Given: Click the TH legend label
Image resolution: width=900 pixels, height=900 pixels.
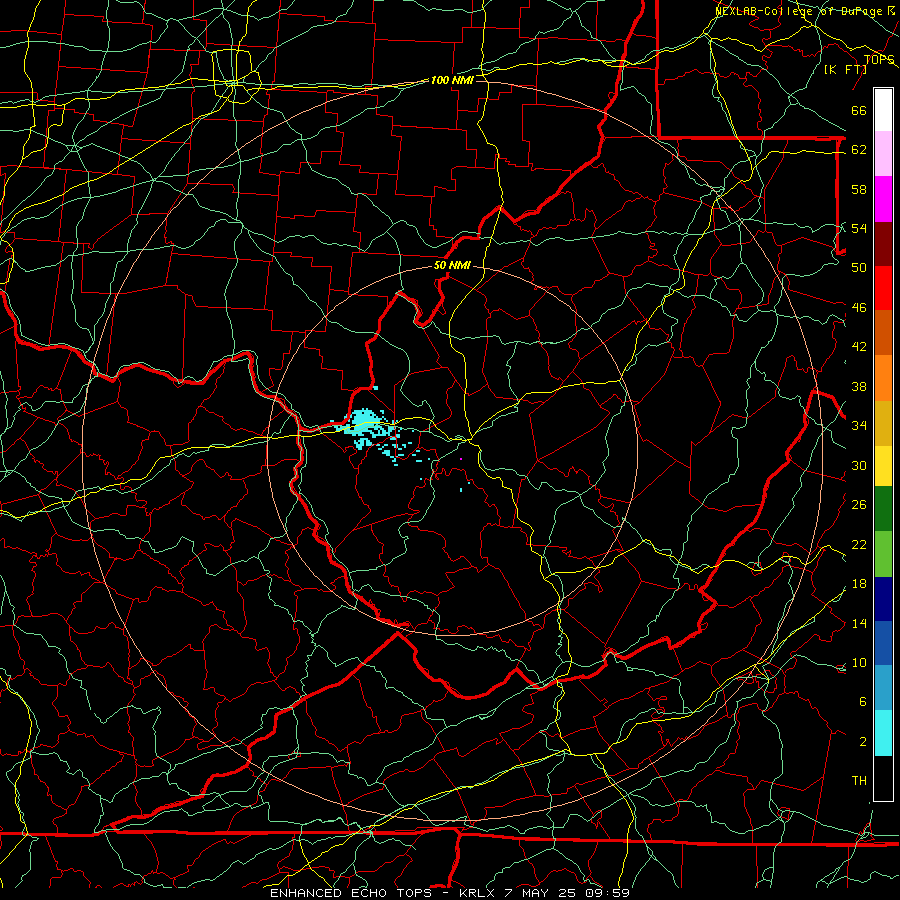Looking at the screenshot, I should (x=859, y=780).
